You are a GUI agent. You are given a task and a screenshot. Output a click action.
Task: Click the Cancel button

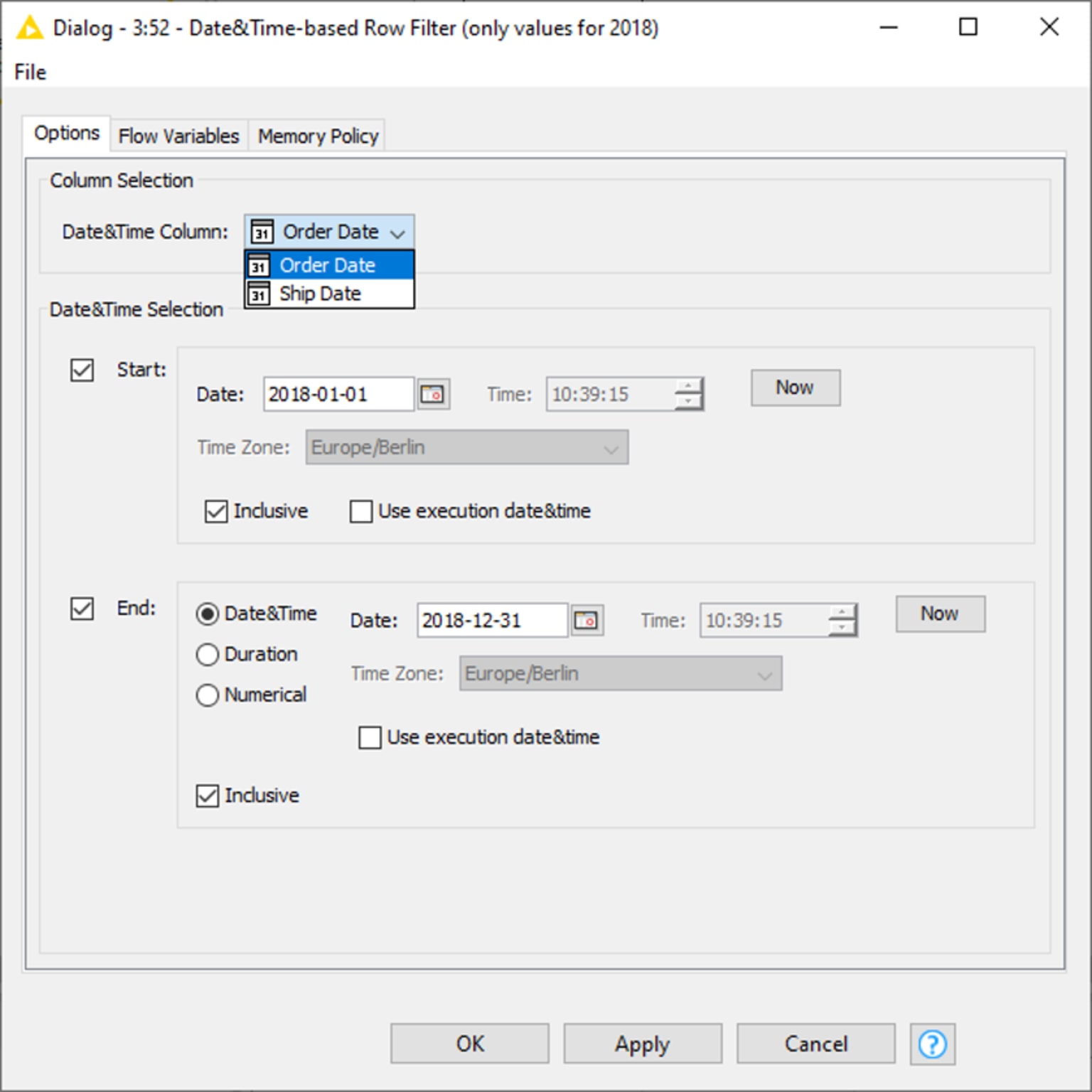(816, 1044)
